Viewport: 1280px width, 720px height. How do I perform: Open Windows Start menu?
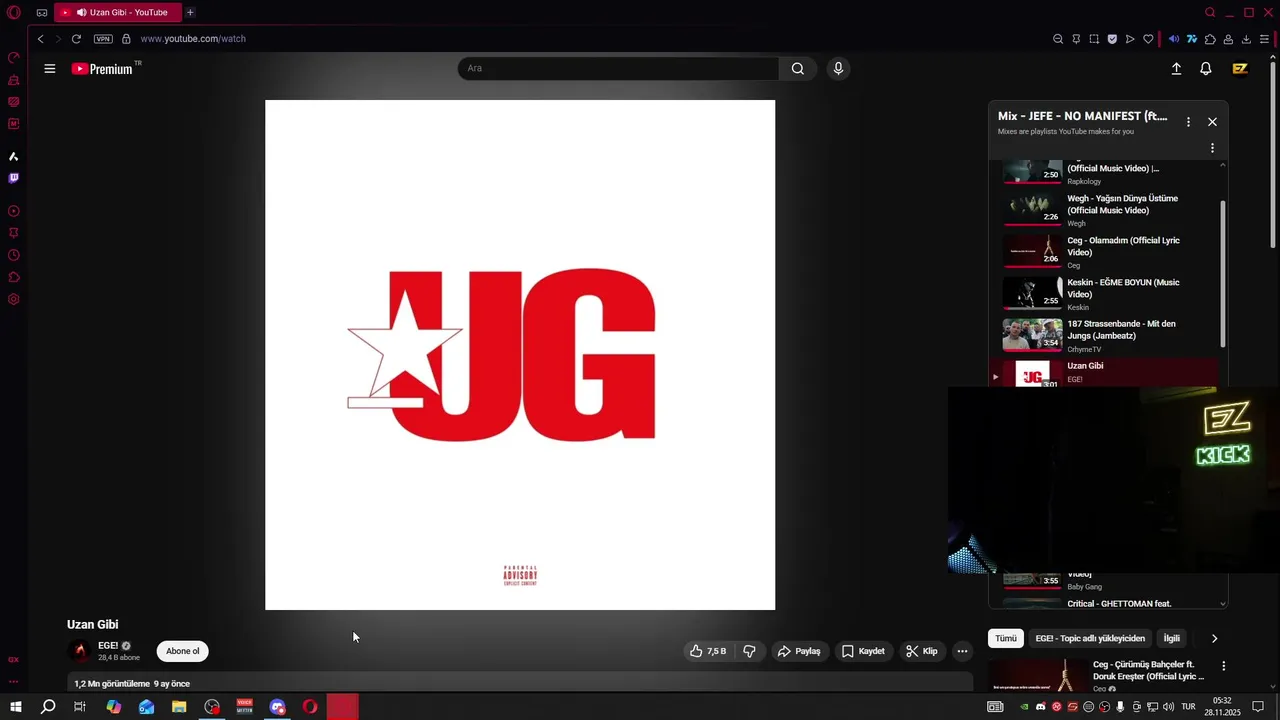pos(15,707)
